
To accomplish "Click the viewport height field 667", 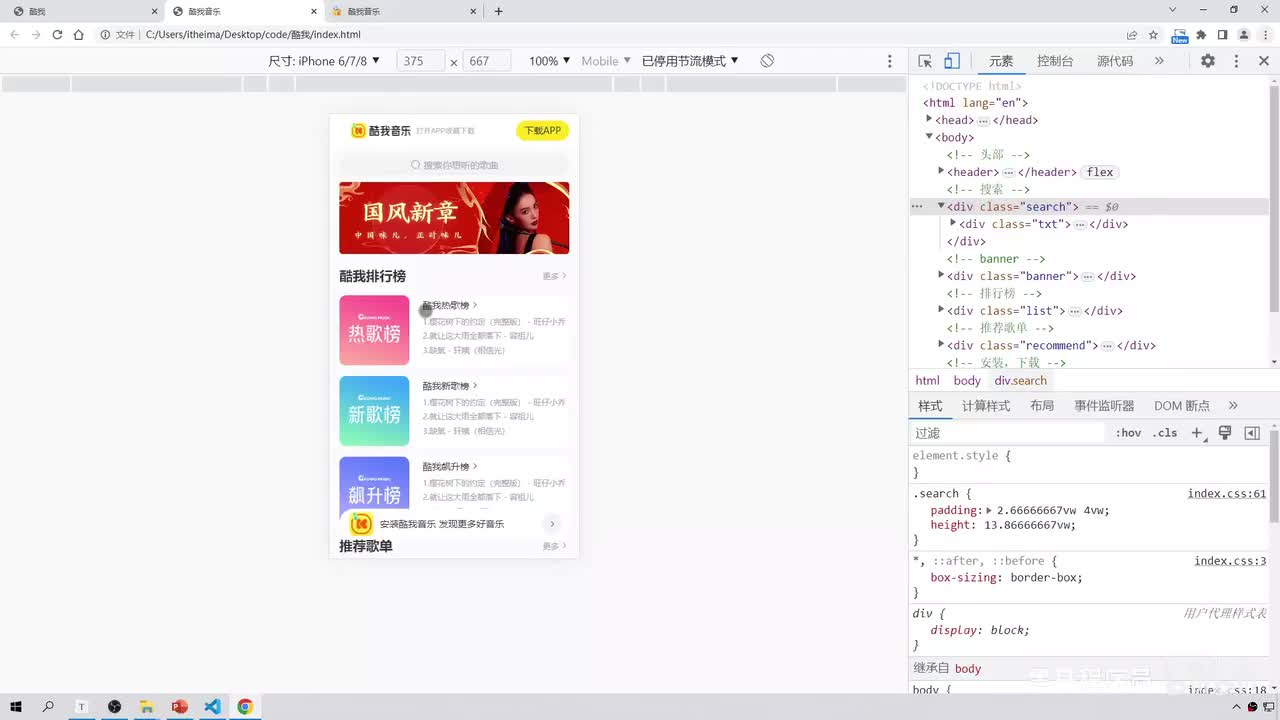I will pyautogui.click(x=487, y=61).
